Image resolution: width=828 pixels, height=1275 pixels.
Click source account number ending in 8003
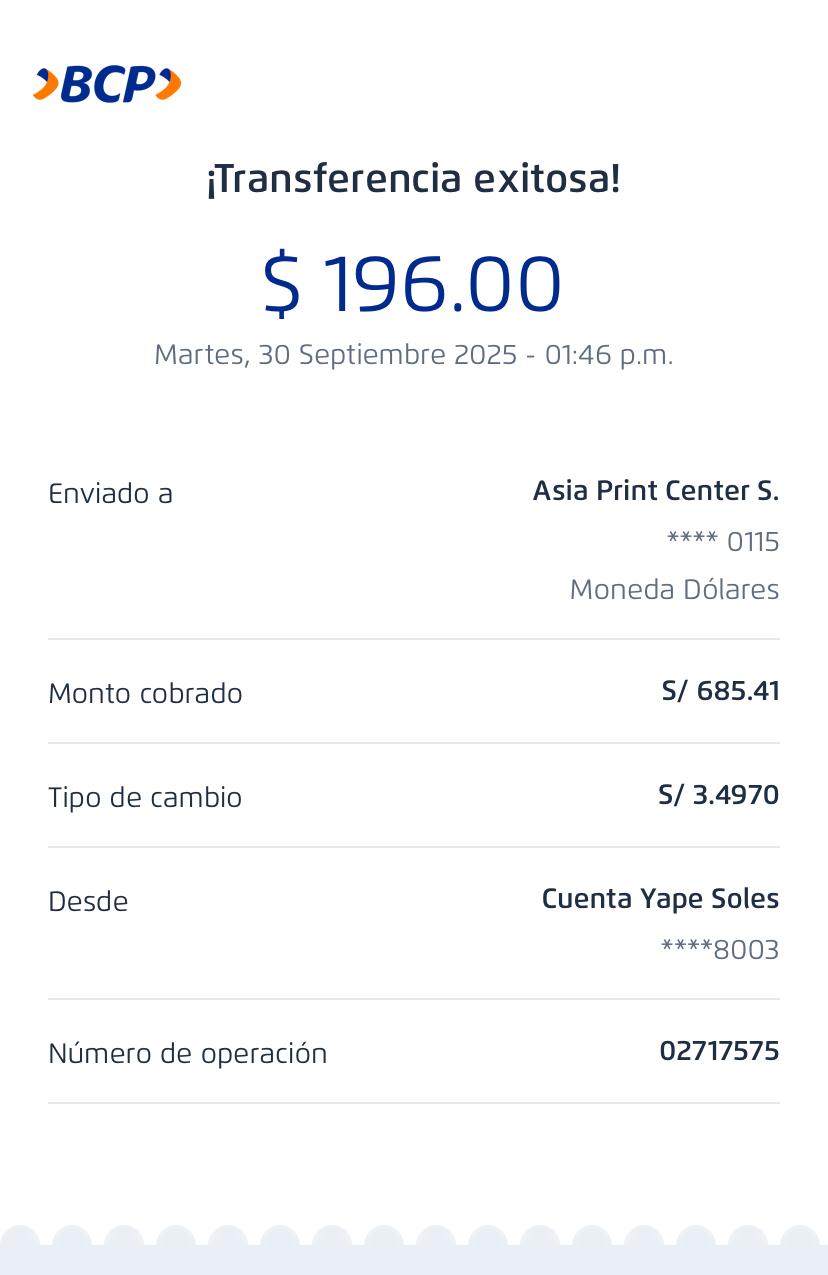pyautogui.click(x=719, y=950)
